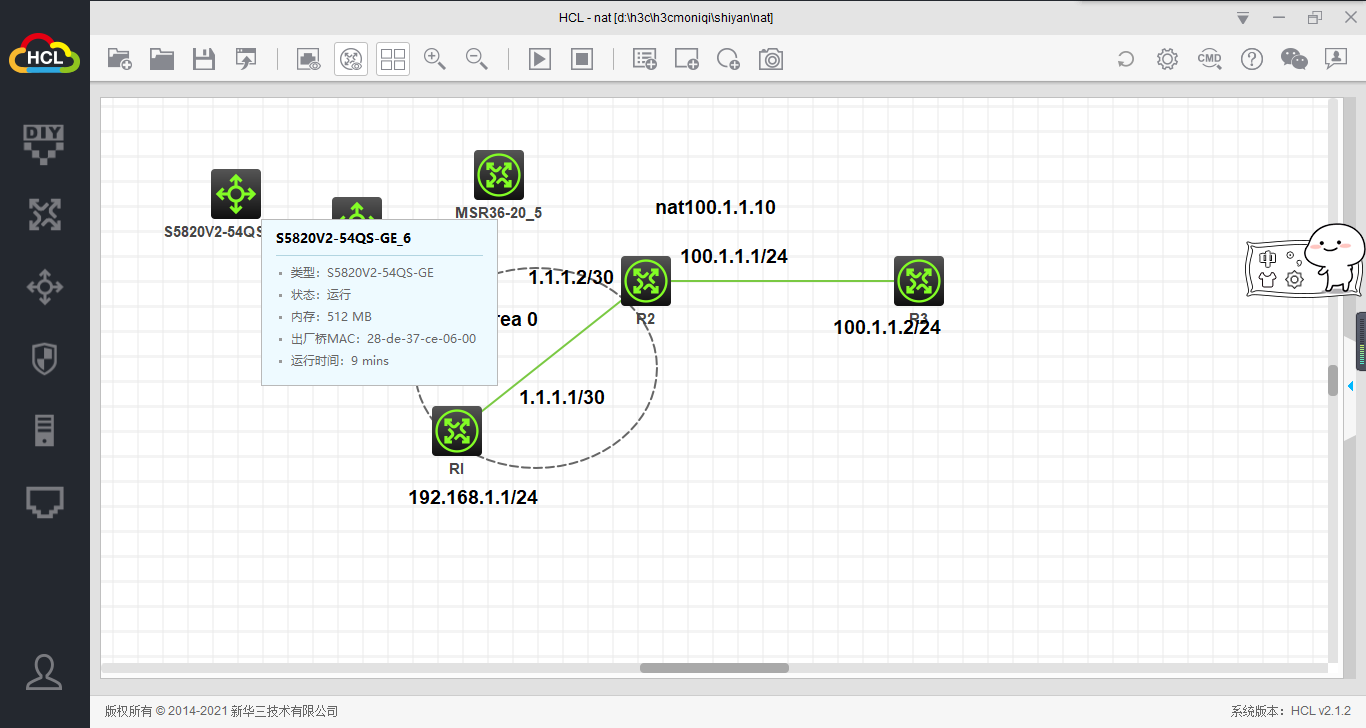Open the CMD command lookup tool
This screenshot has height=728, width=1366.
(1210, 59)
